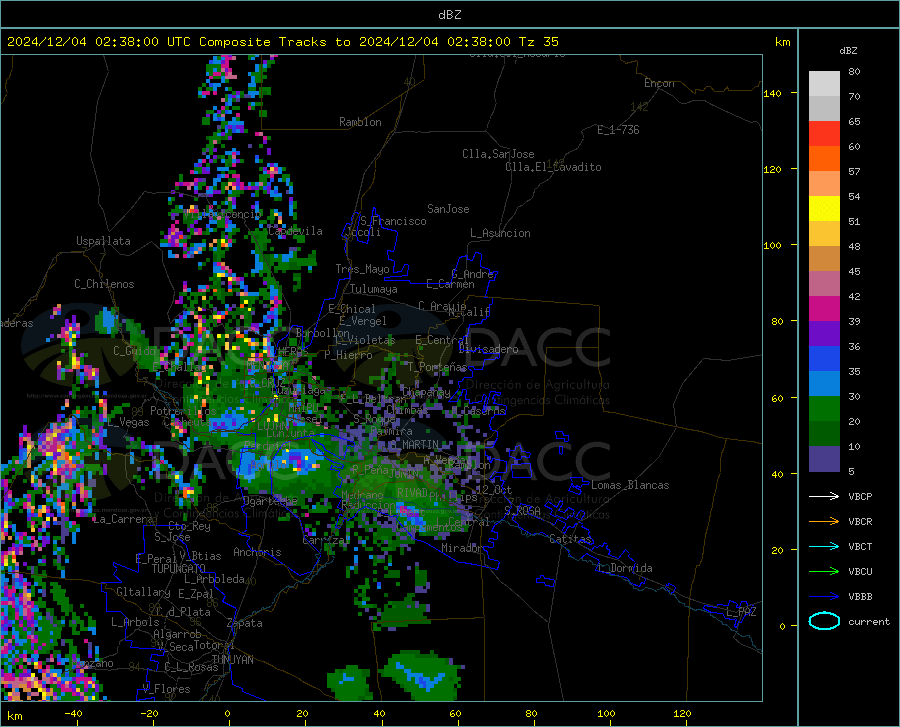Click the TUPUNGATO map label
Screen dimensions: 900x727
pos(179,569)
